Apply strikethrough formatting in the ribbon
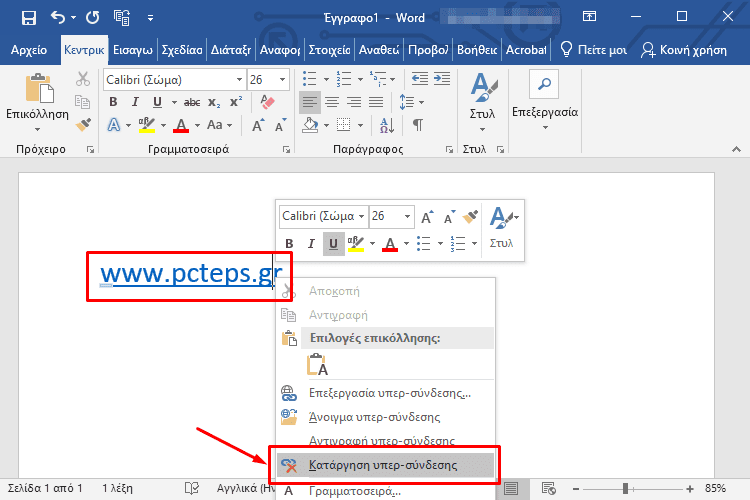This screenshot has height=500, width=750. [192, 102]
